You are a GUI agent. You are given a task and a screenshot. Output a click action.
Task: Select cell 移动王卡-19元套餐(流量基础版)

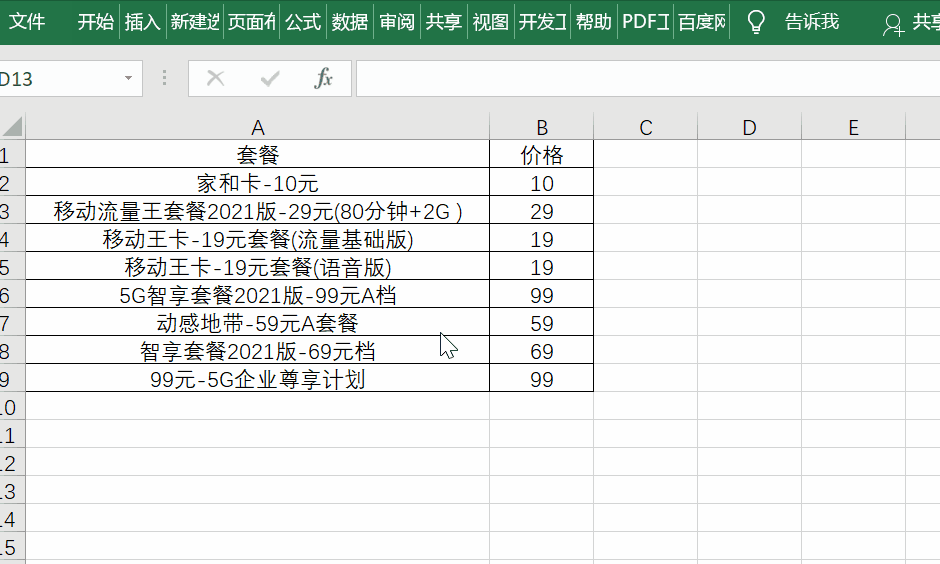point(258,239)
